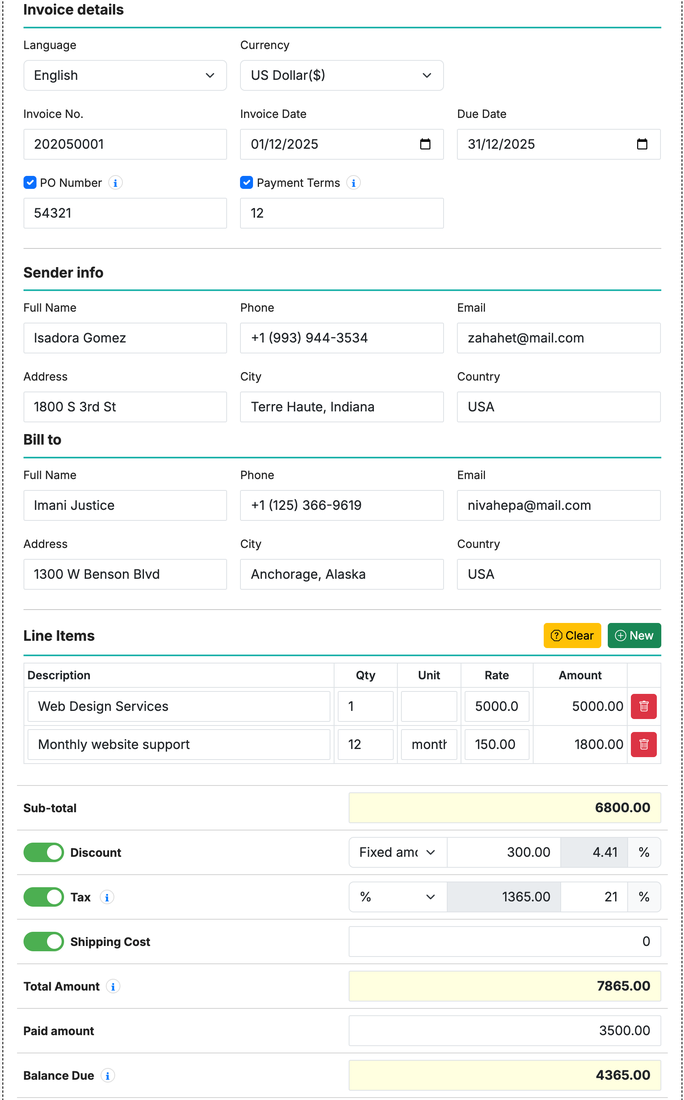Change currency using the US Dollar dropdown
This screenshot has height=1100, width=684.
(x=341, y=75)
